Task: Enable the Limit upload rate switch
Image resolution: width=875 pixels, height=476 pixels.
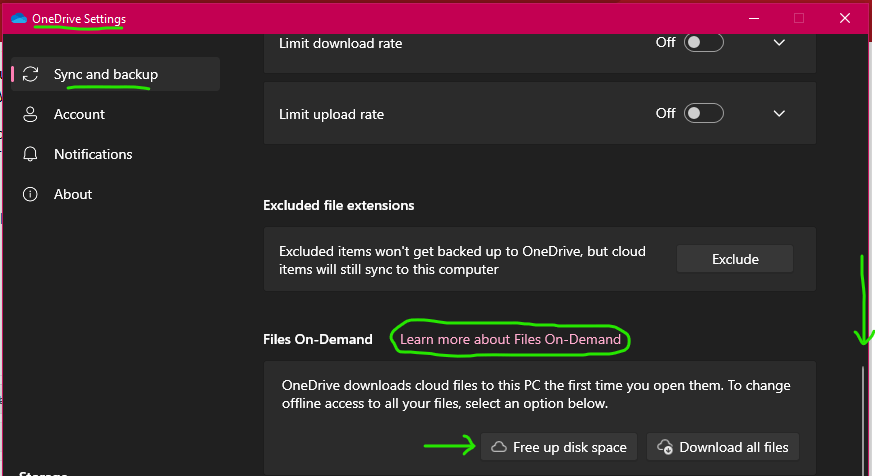Action: coord(704,113)
